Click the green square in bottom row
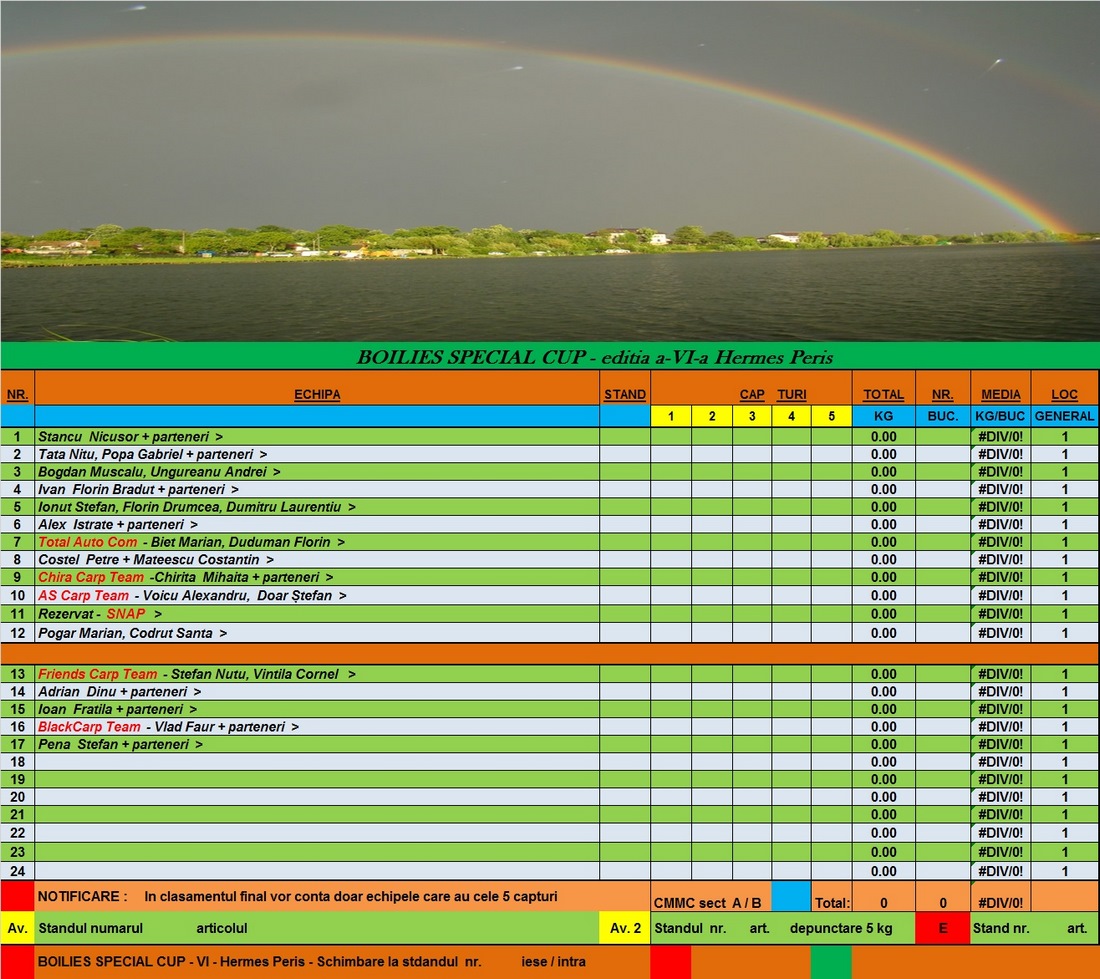Screen dimensions: 1100x979 pyautogui.click(x=830, y=962)
